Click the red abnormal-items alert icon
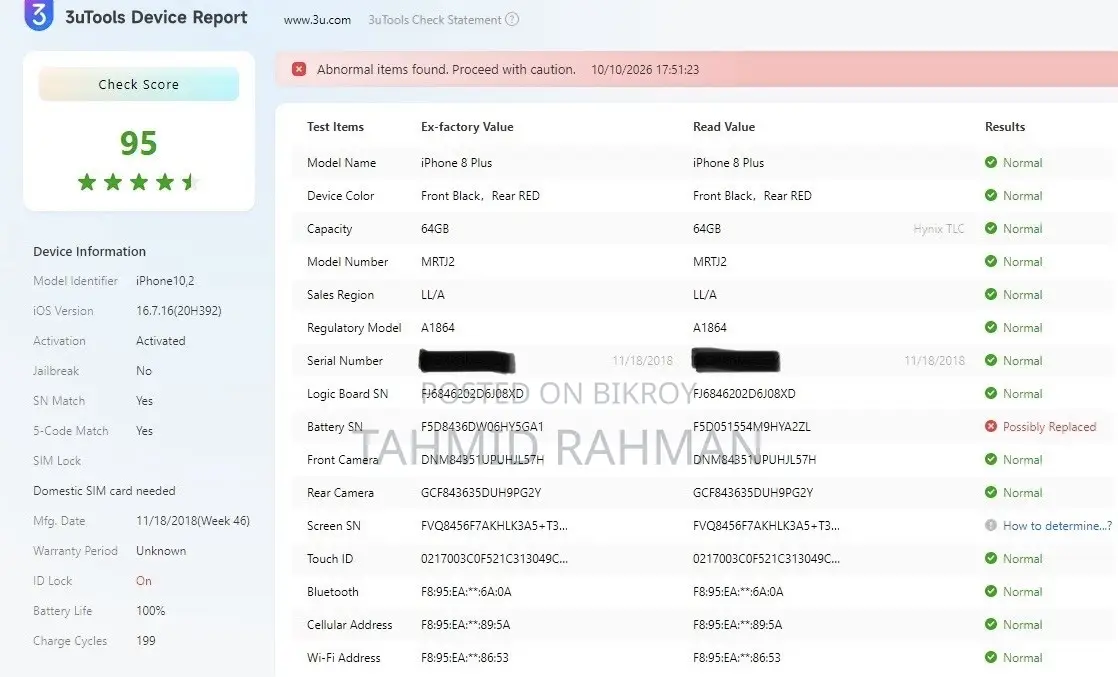This screenshot has height=677, width=1118. 299,69
